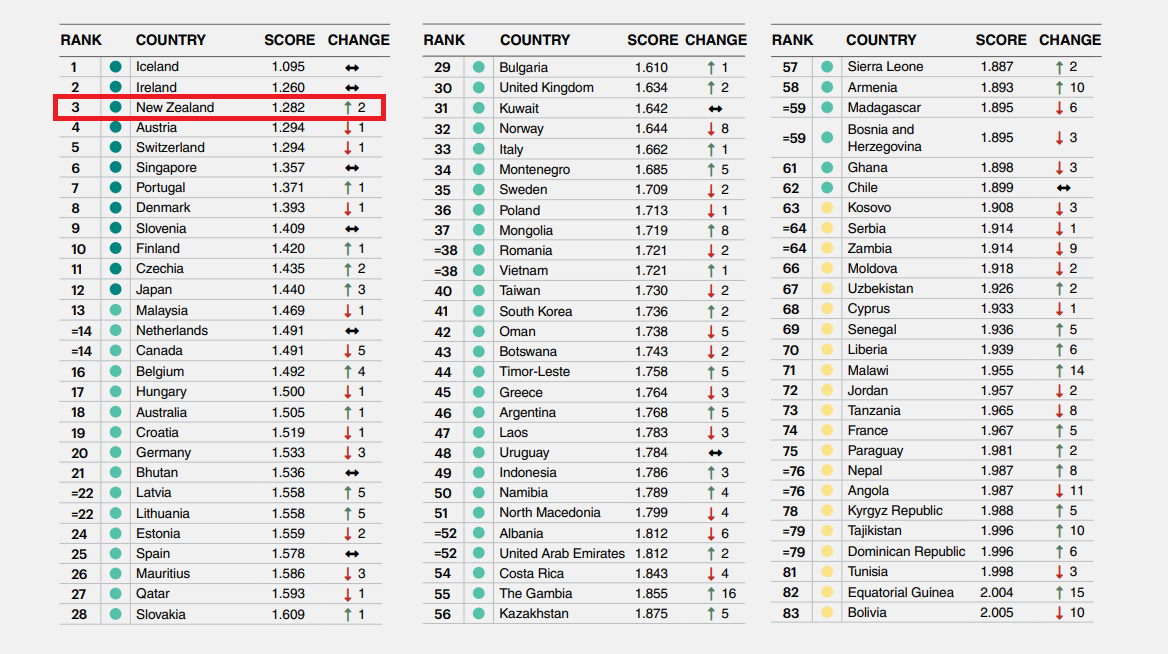This screenshot has height=654, width=1168.
Task: Click Japan's score of 1.440
Action: (x=288, y=289)
